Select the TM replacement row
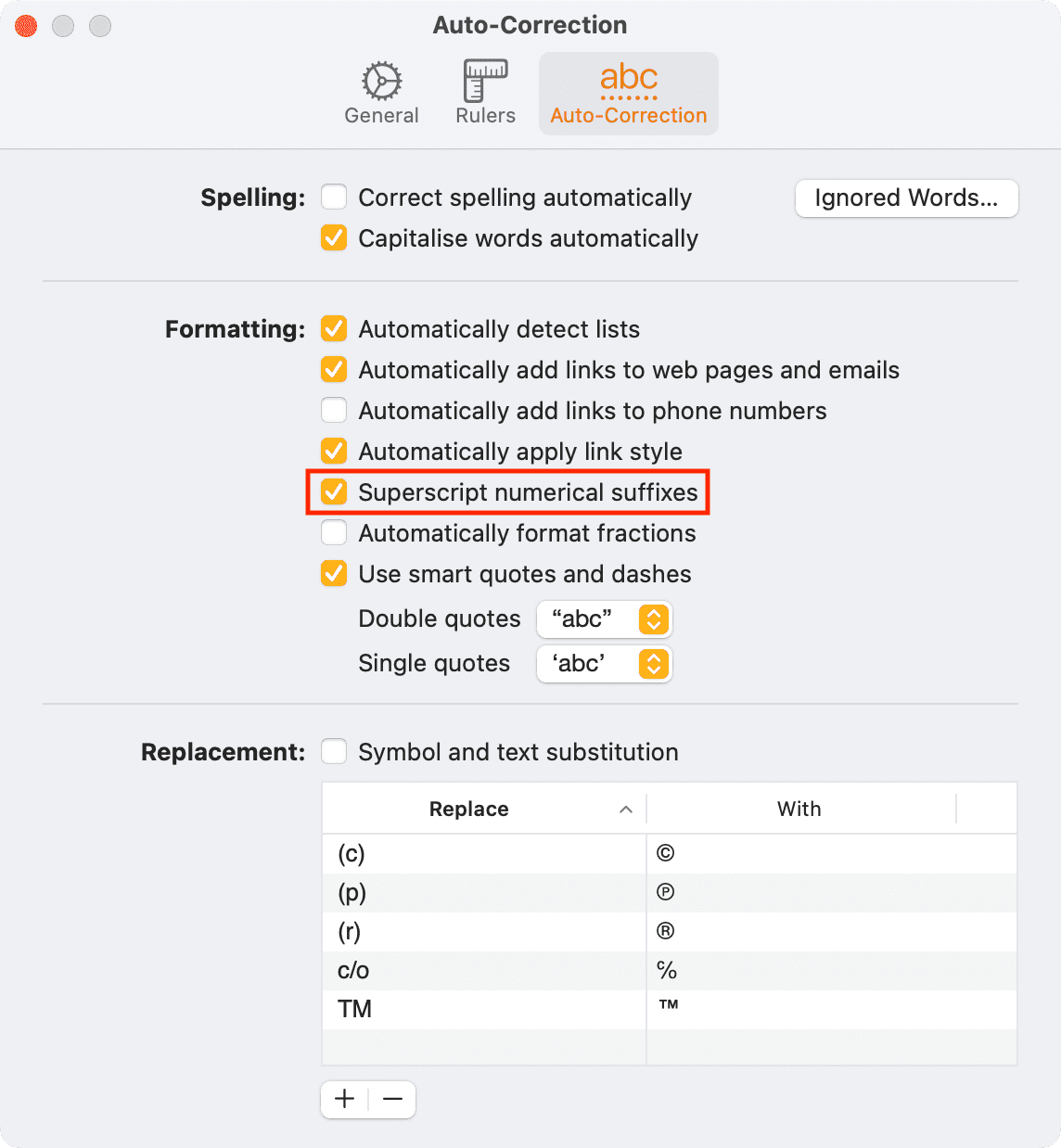The height and width of the screenshot is (1148, 1061). point(670,1009)
